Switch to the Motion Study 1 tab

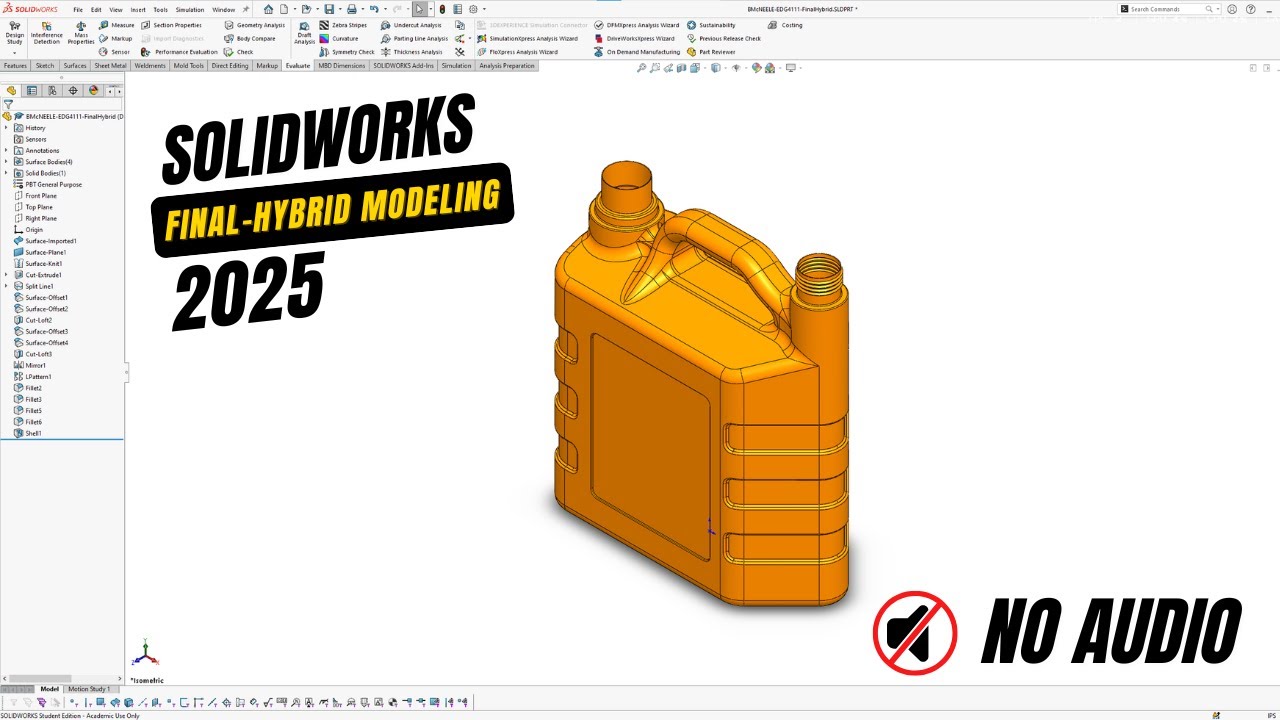tap(89, 689)
